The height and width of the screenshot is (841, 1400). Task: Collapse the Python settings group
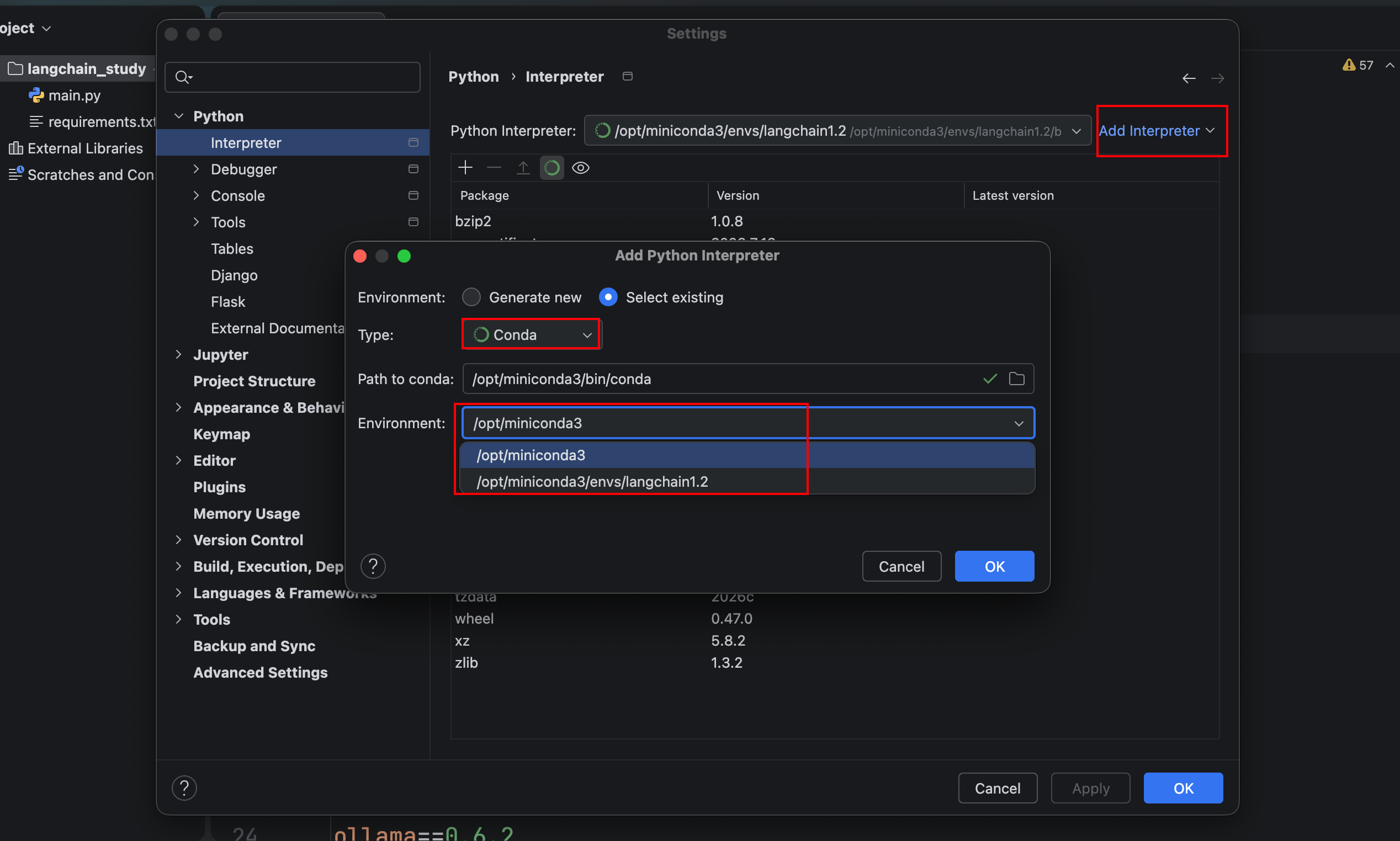point(179,116)
